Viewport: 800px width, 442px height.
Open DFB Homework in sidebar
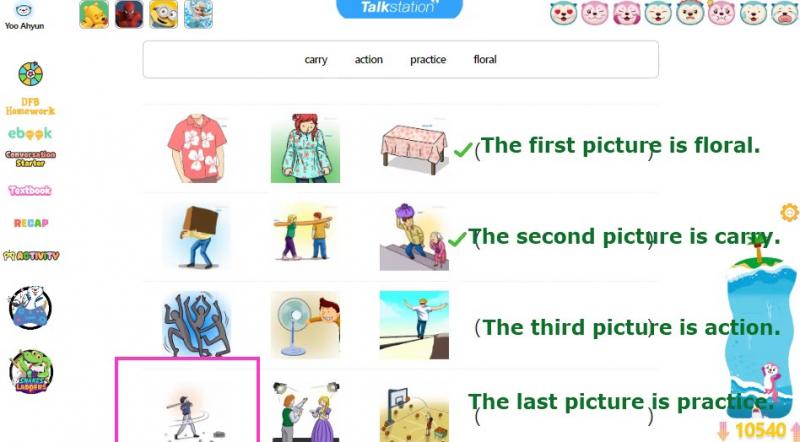(x=31, y=106)
